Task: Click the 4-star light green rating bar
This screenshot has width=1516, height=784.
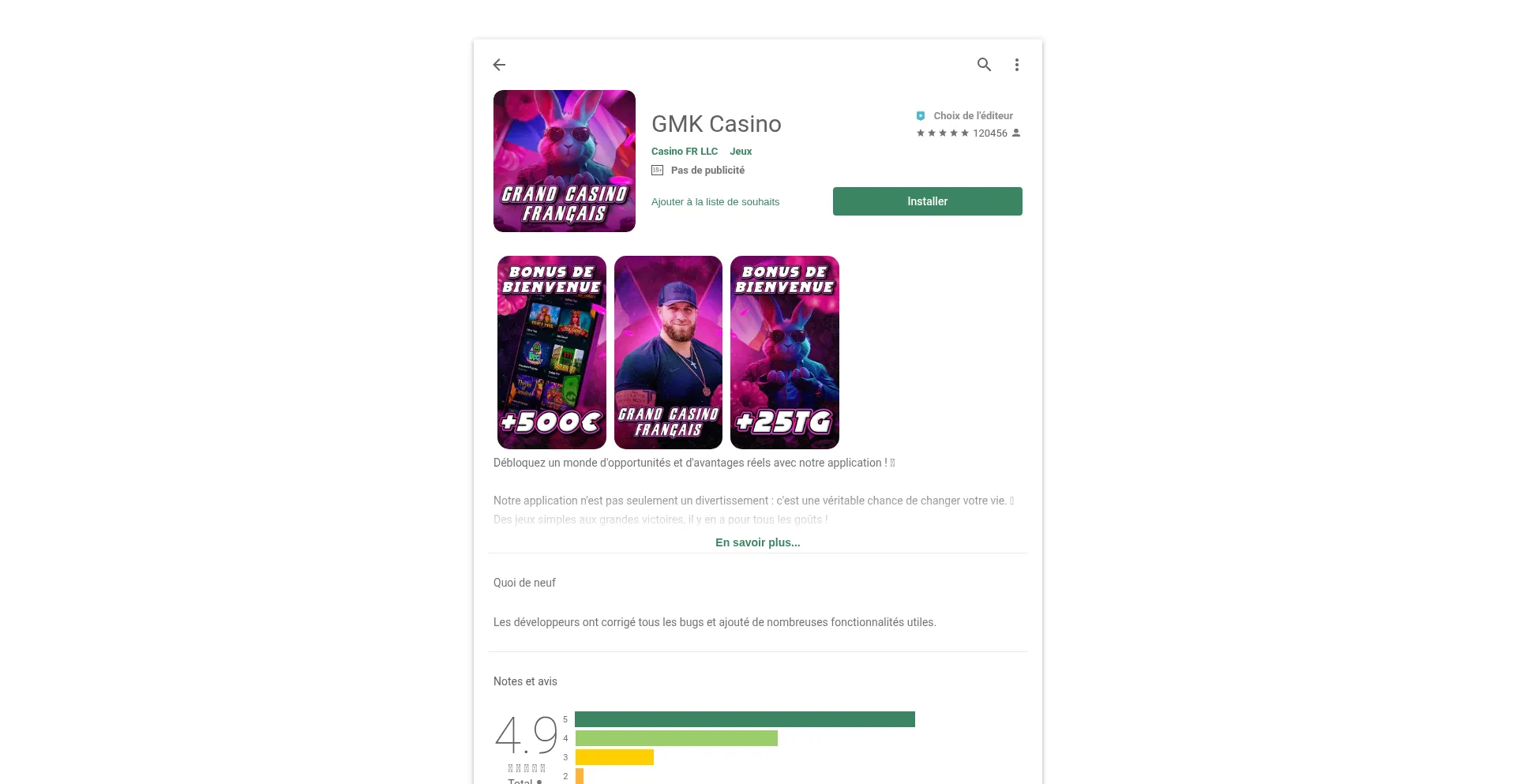Action: (677, 738)
